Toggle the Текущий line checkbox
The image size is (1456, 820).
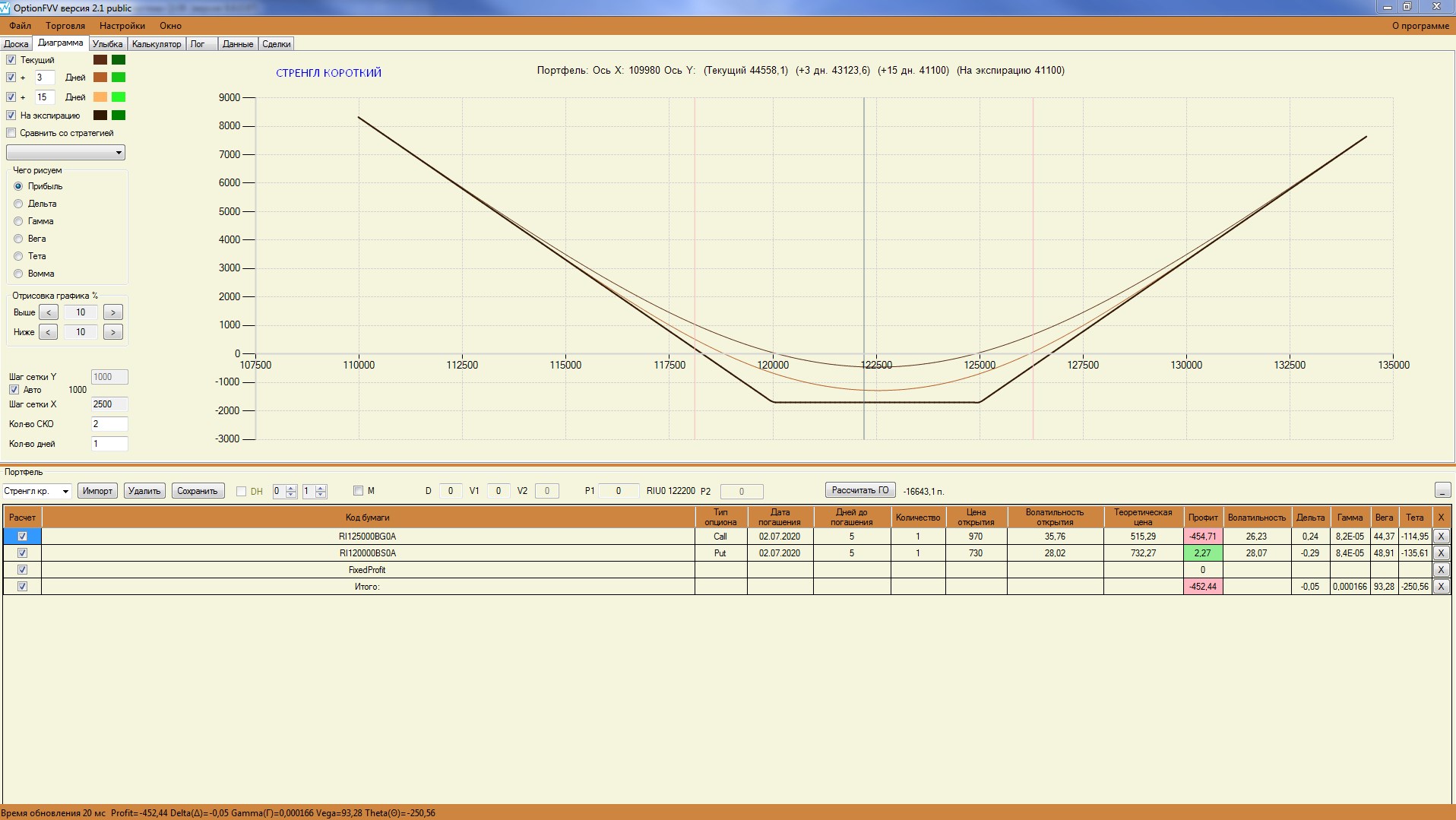pyautogui.click(x=11, y=60)
